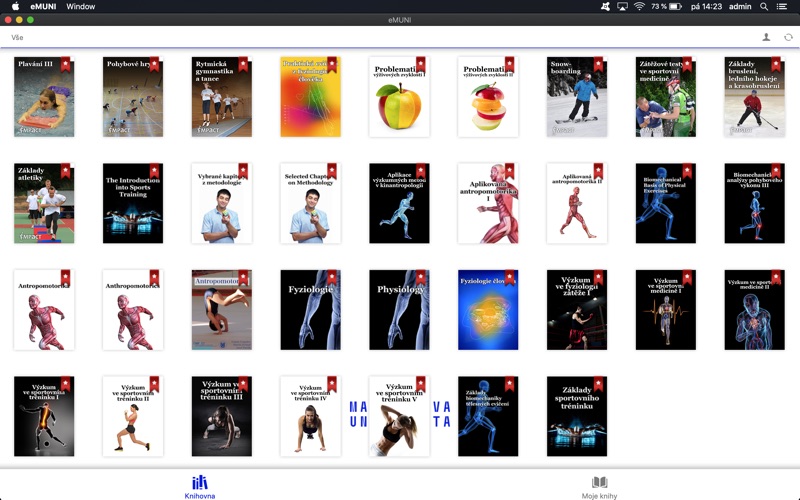Switch to the Moje knihy tab

point(599,487)
